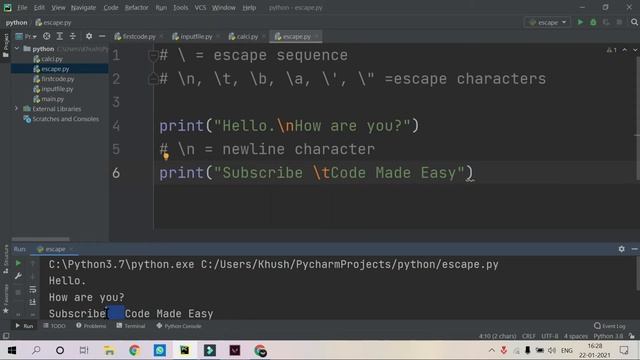Click the python breadcrumb in navigation bar
This screenshot has width=640, height=360.
tap(16, 22)
